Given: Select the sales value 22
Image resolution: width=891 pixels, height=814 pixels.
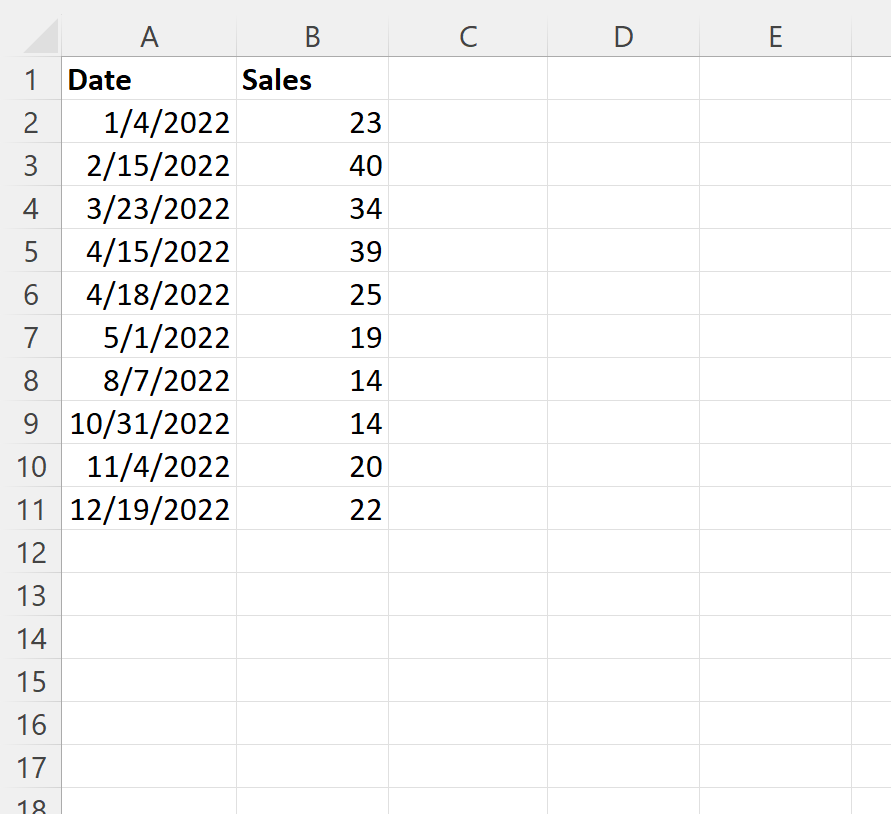Looking at the screenshot, I should pyautogui.click(x=313, y=509).
